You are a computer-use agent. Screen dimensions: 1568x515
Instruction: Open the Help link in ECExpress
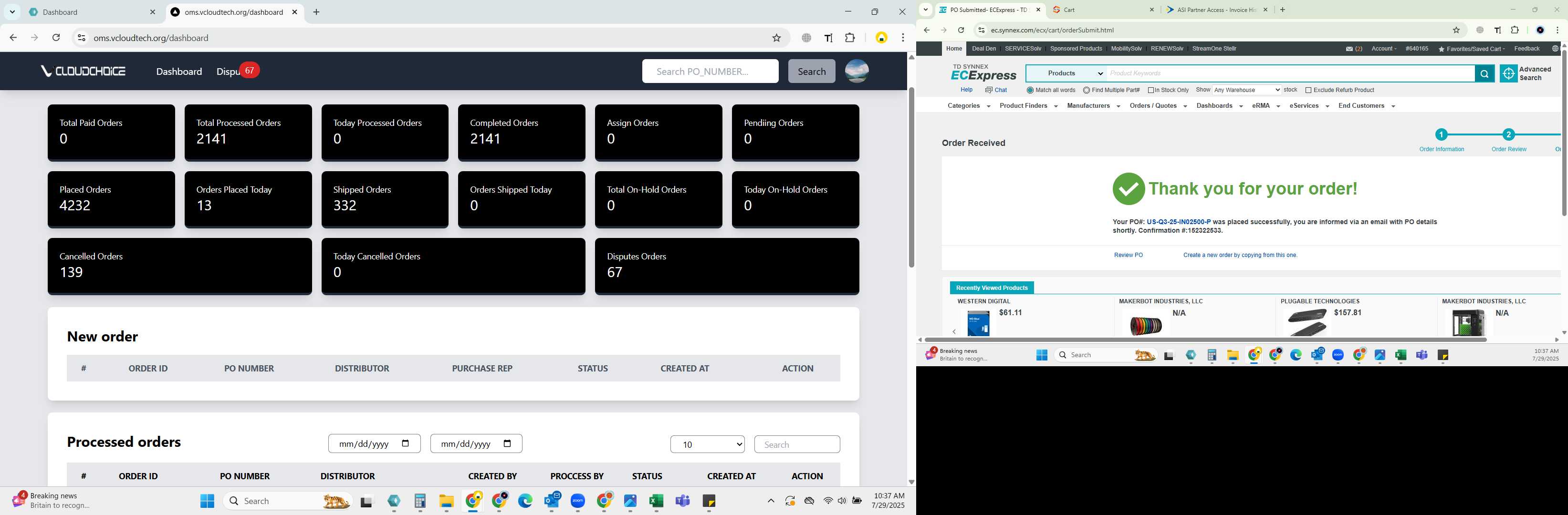tap(966, 90)
